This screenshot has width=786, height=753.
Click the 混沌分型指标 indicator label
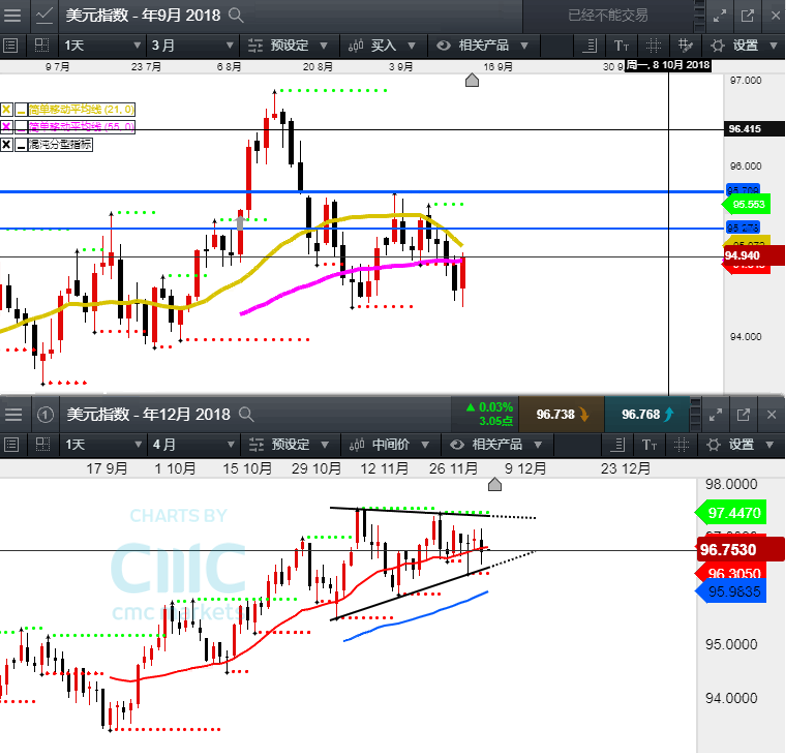click(x=60, y=145)
